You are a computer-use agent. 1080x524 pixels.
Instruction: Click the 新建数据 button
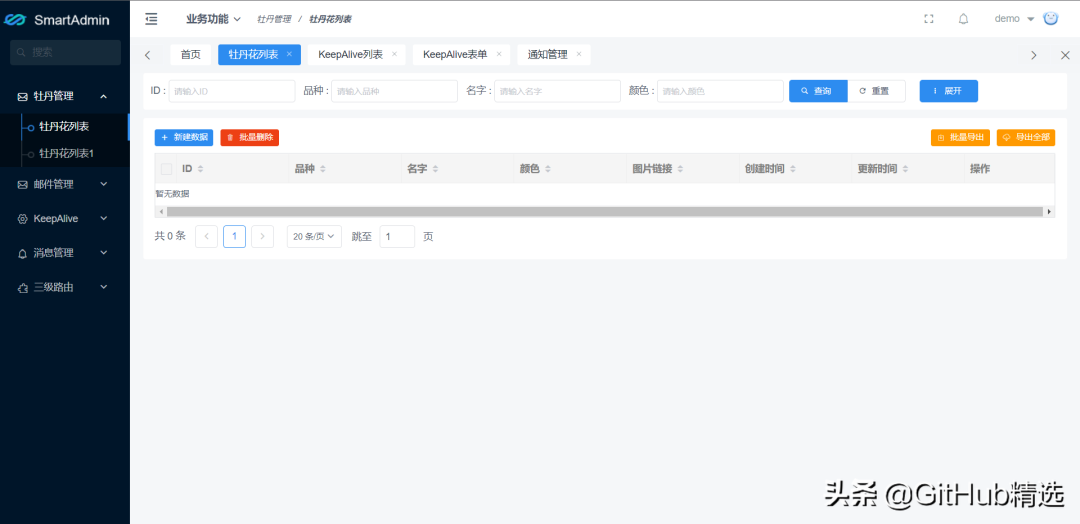coord(184,138)
